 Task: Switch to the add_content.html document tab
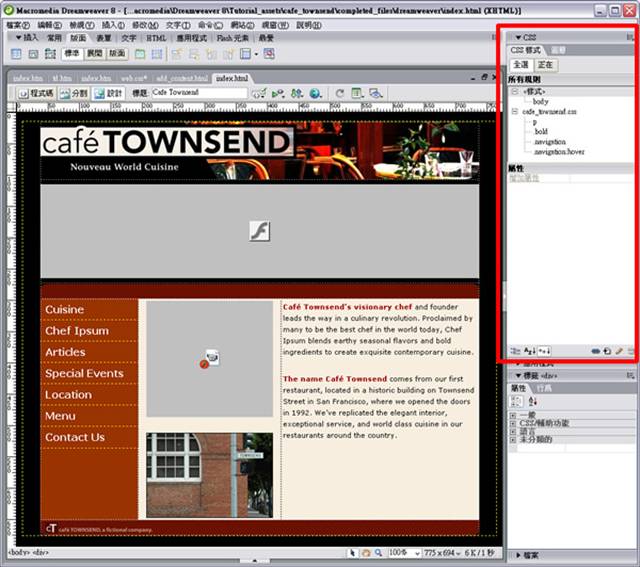tap(182, 77)
